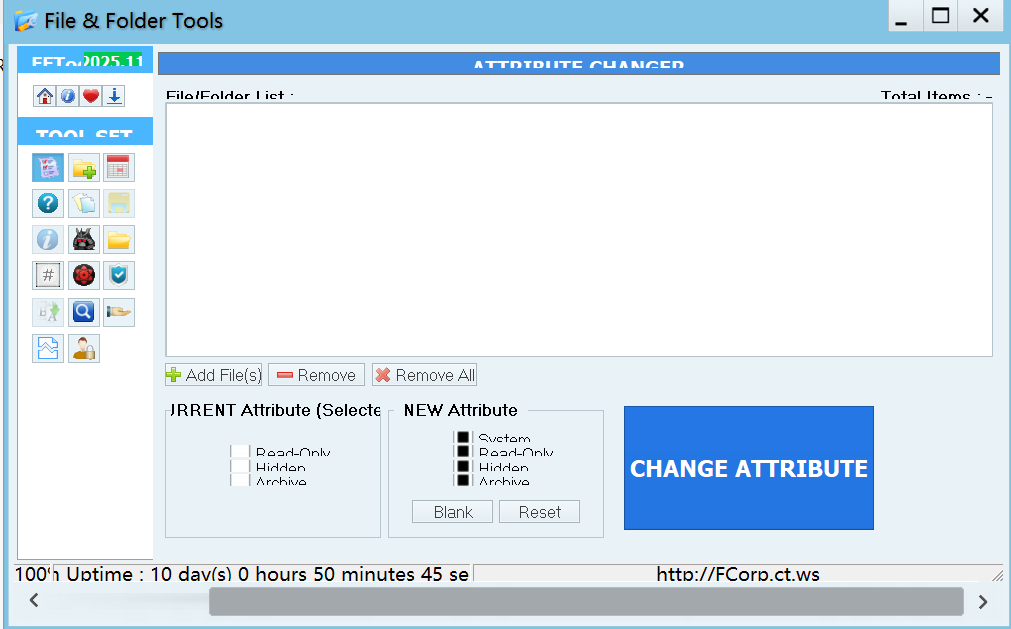Image resolution: width=1011 pixels, height=629 pixels.
Task: Click the Reset button
Action: click(x=539, y=511)
